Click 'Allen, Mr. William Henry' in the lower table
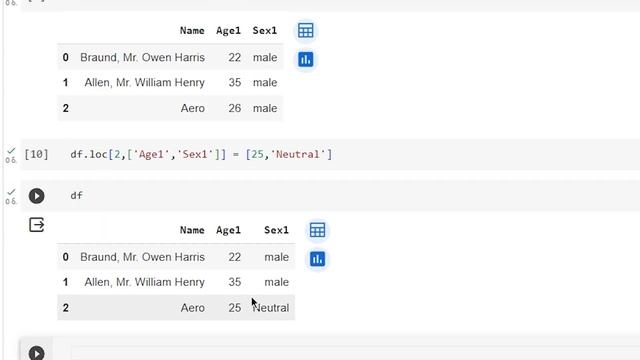The height and width of the screenshot is (360, 640). 144,282
